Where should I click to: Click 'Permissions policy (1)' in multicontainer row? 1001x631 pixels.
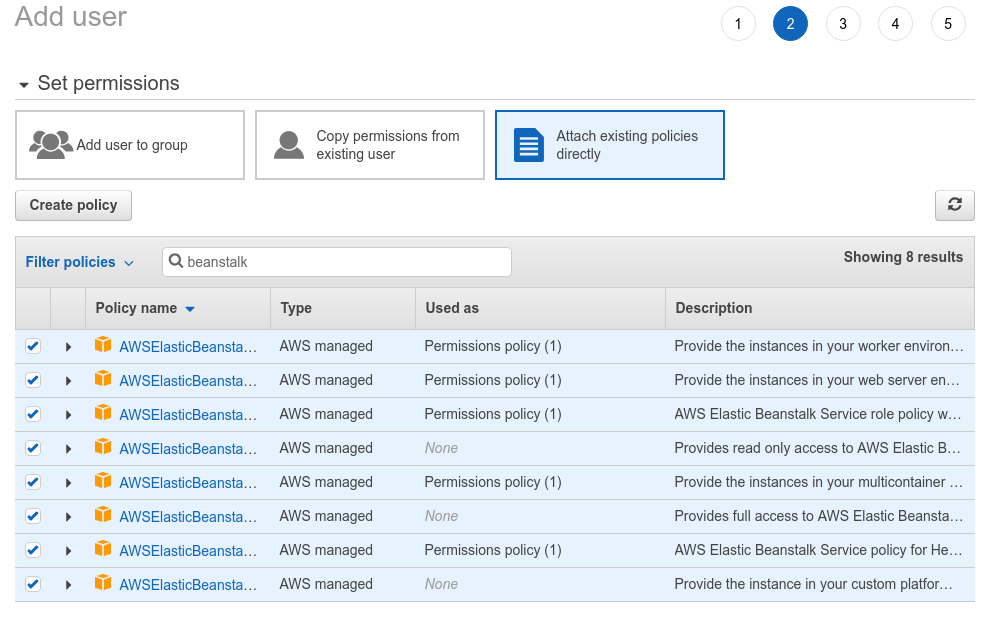pyautogui.click(x=493, y=482)
